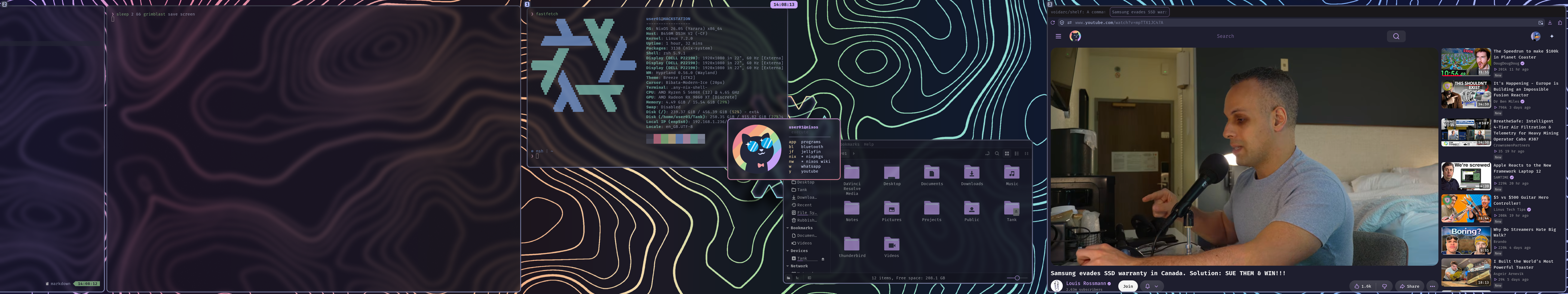Image resolution: width=1568 pixels, height=294 pixels.
Task: Collapse the Network section in sidebar
Action: point(788,266)
